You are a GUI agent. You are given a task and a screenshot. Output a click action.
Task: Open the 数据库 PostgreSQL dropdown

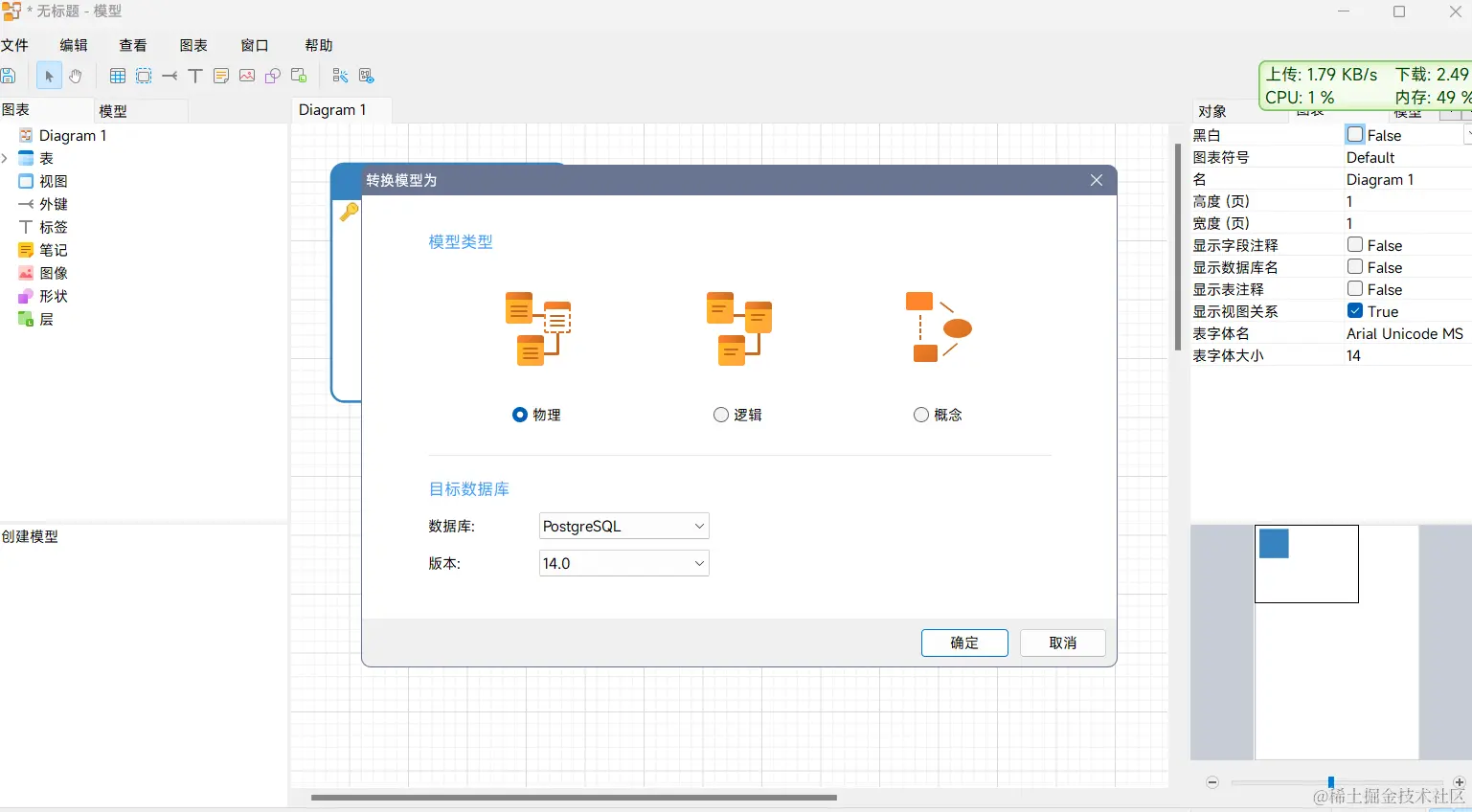point(624,527)
